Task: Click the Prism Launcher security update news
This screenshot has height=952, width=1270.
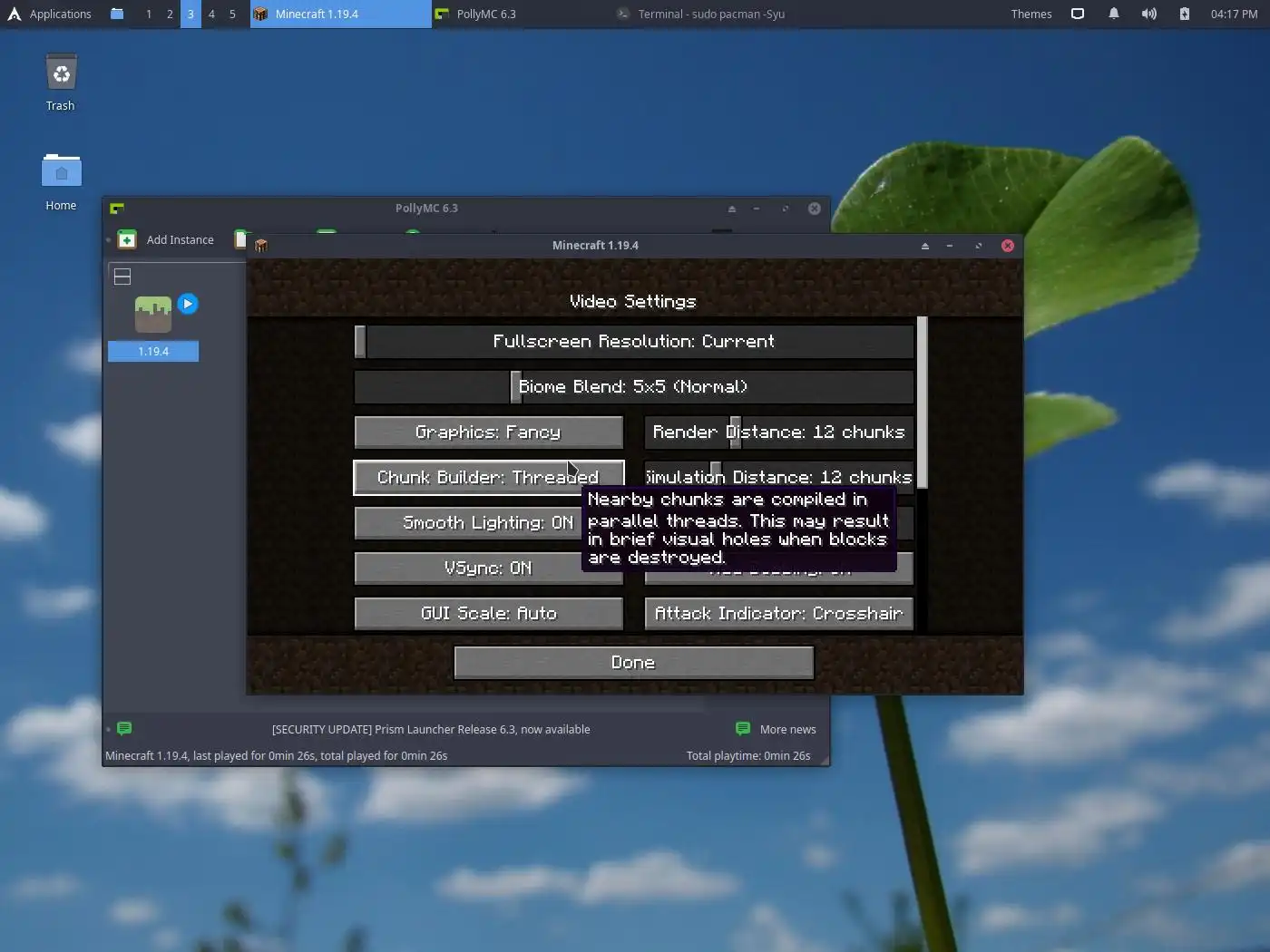Action: click(431, 729)
